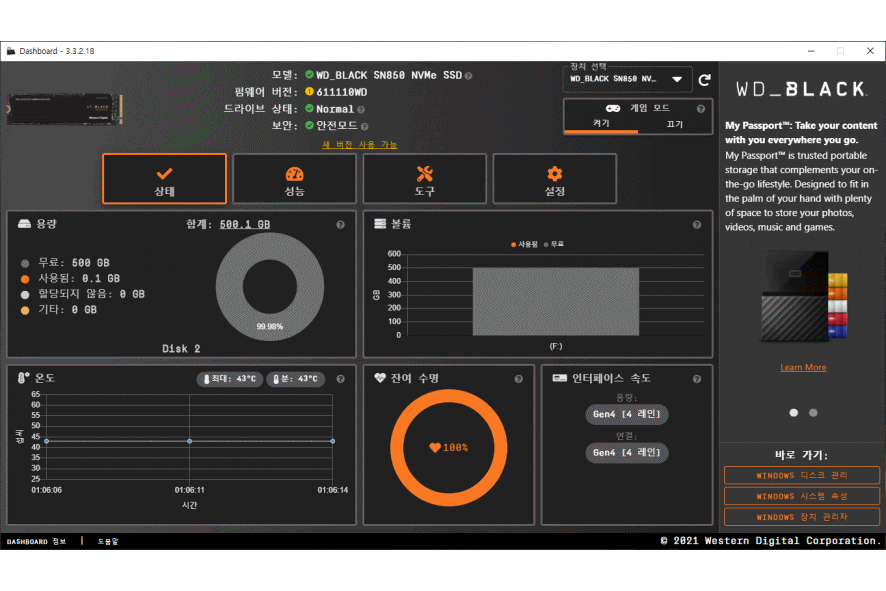Open WINDOWS 디스크 관리 shortcut
886x591 pixels.
802,475
